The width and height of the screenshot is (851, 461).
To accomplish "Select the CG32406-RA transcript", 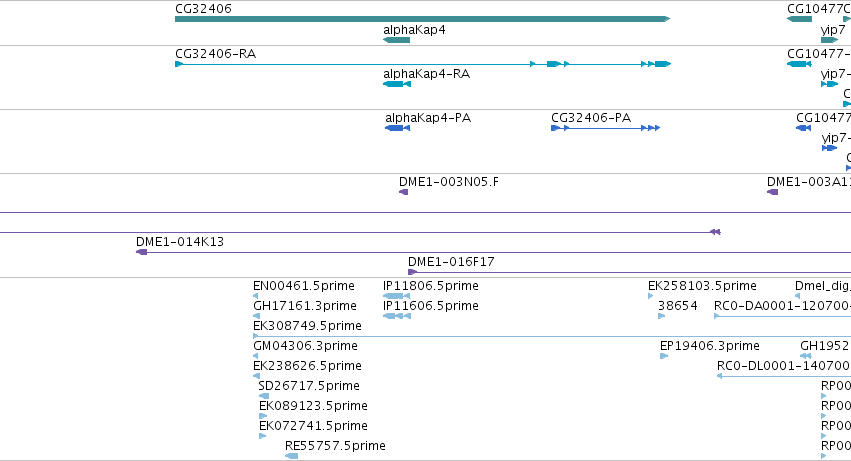I will (423, 64).
